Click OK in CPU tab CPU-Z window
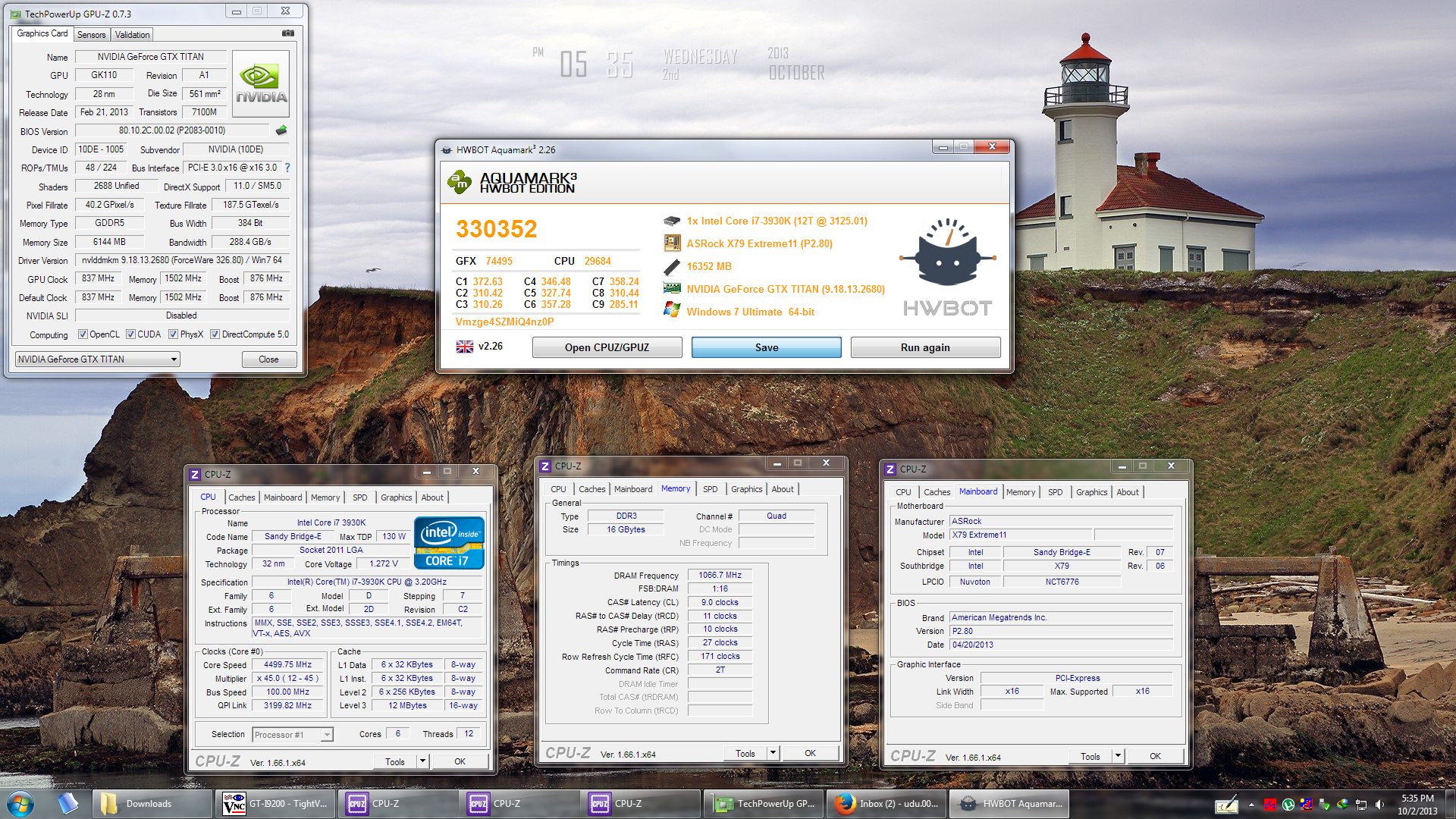Viewport: 1456px width, 819px height. pos(460,761)
